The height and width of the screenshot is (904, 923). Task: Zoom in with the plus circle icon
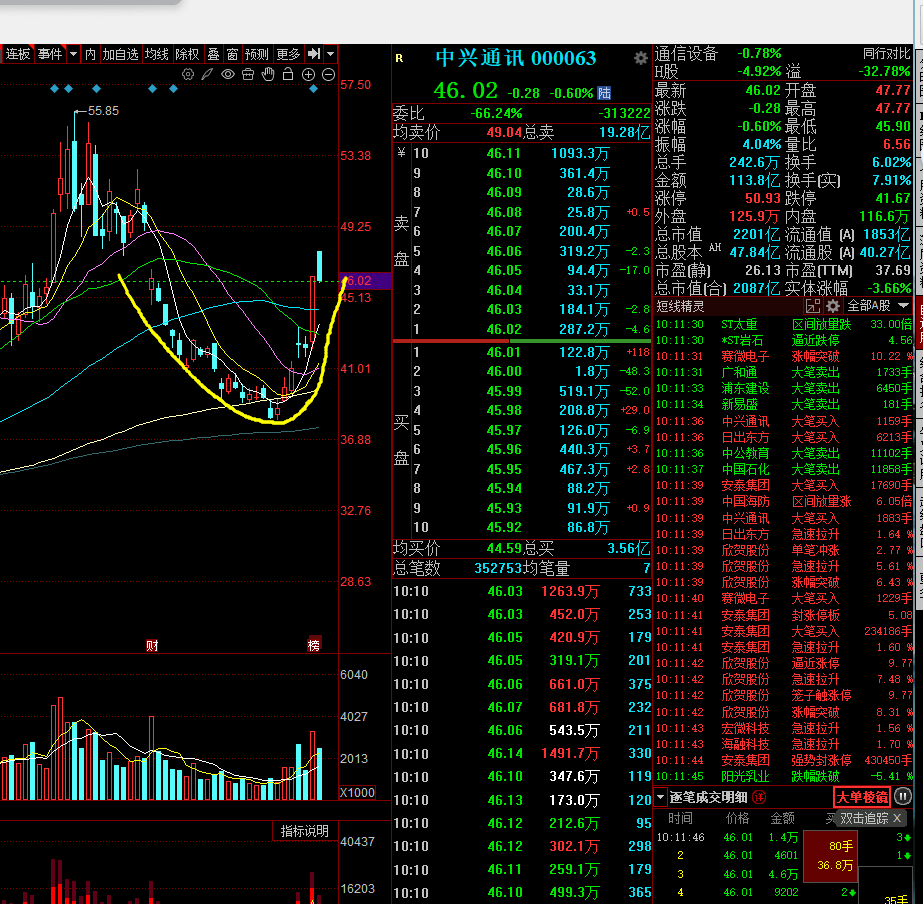pos(308,74)
